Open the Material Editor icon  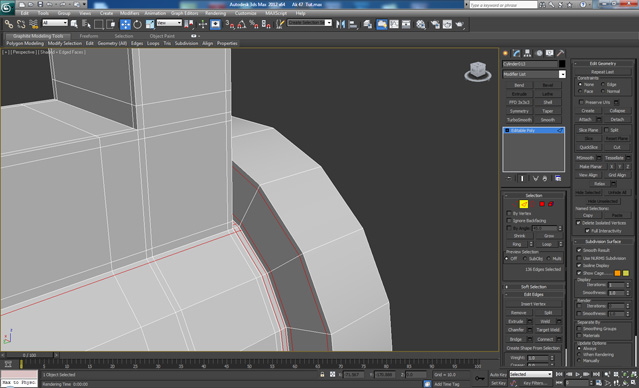pos(421,24)
